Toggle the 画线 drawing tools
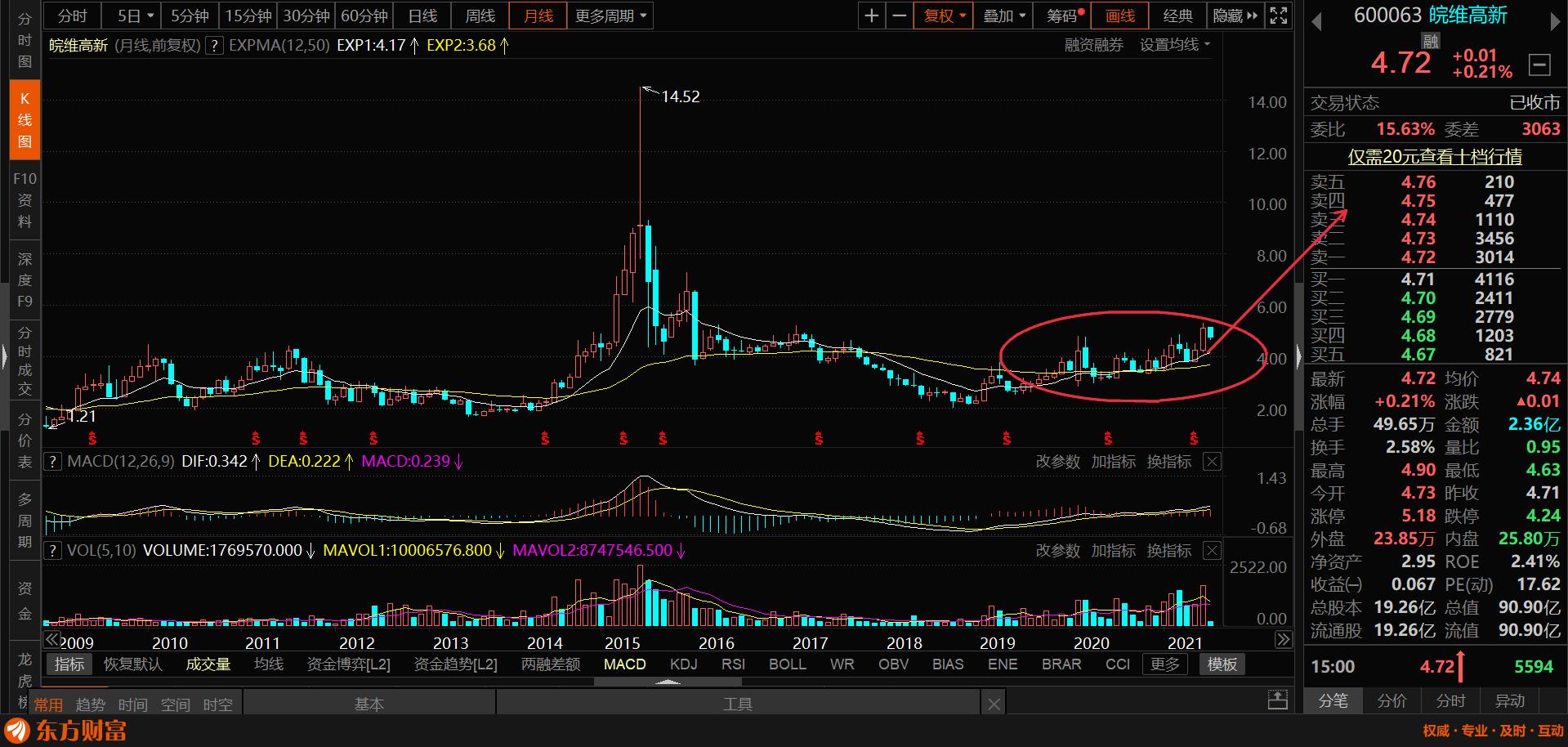The height and width of the screenshot is (747, 1568). coord(1120,16)
